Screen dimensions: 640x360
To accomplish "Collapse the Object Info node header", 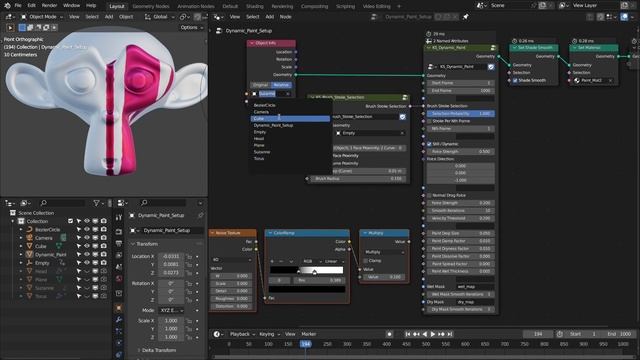I will tap(252, 43).
